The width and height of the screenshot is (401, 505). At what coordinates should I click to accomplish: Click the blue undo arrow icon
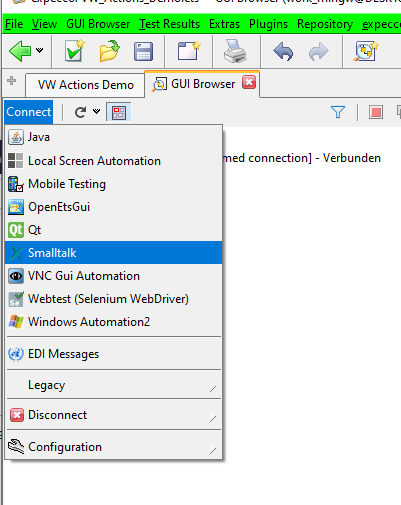click(283, 51)
